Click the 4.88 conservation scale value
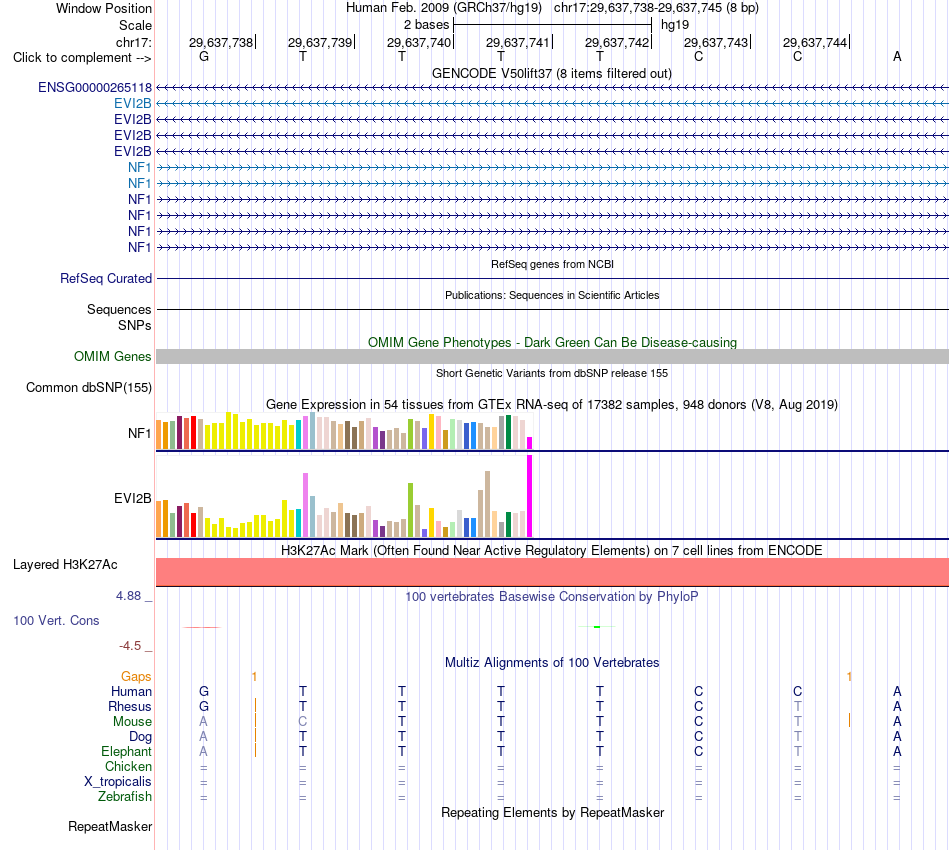Viewport: 950px width, 850px height. click(x=128, y=596)
